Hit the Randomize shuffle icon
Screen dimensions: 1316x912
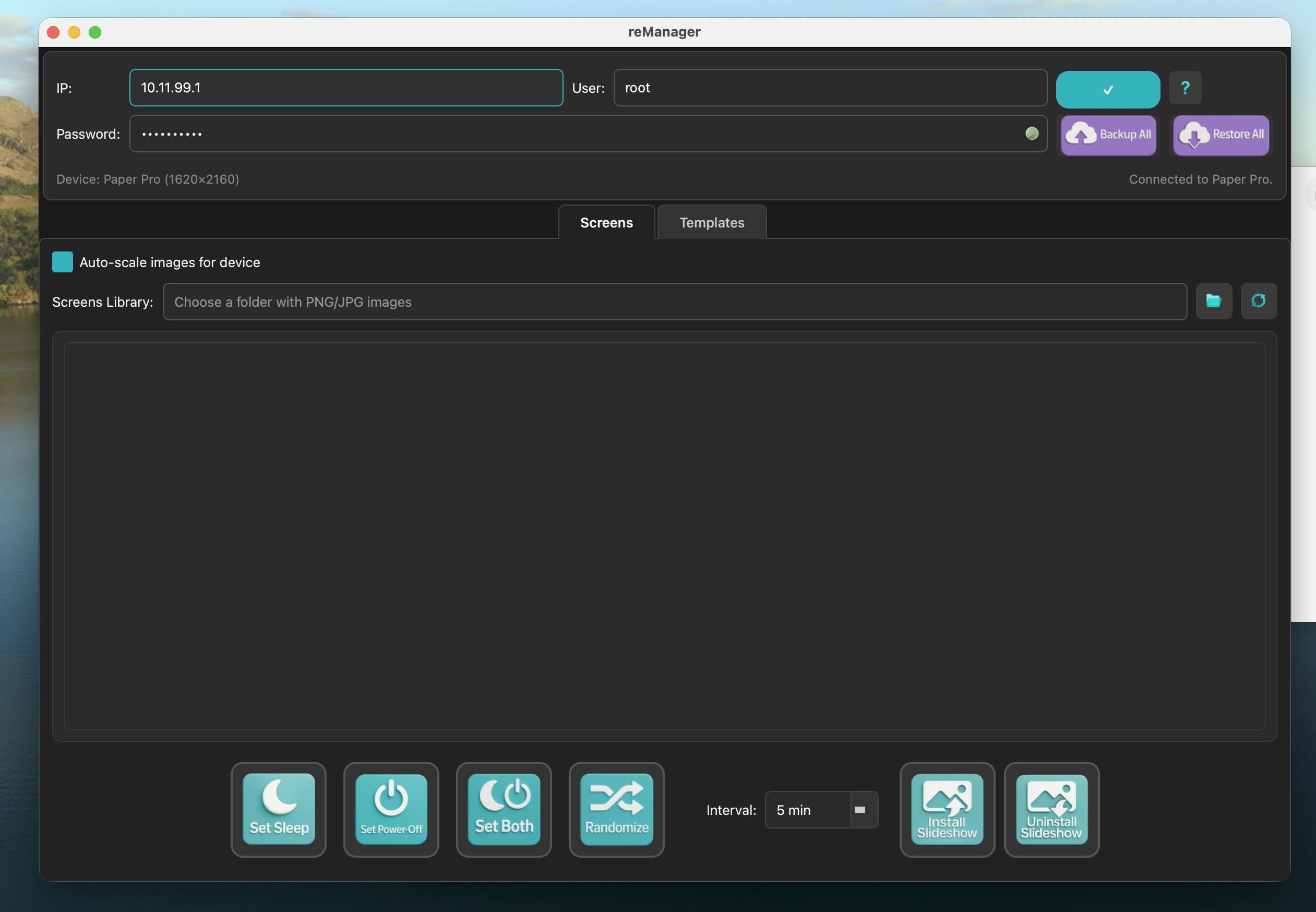(616, 809)
